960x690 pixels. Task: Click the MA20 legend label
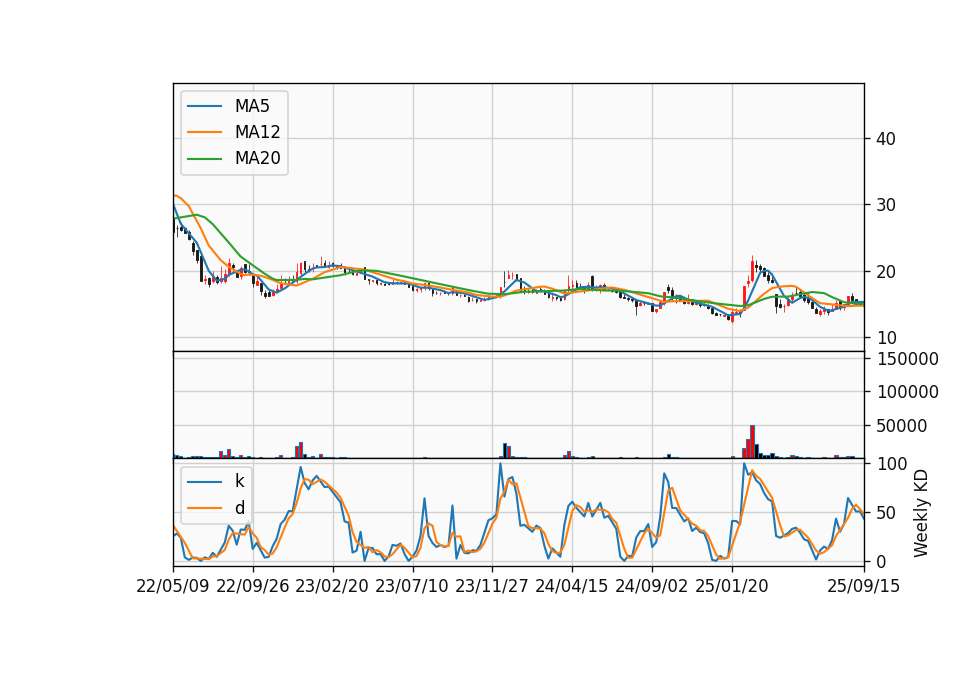(257, 158)
